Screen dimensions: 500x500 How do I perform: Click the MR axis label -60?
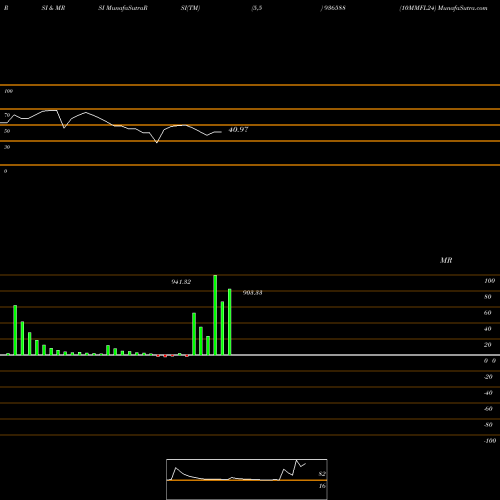point(488,409)
